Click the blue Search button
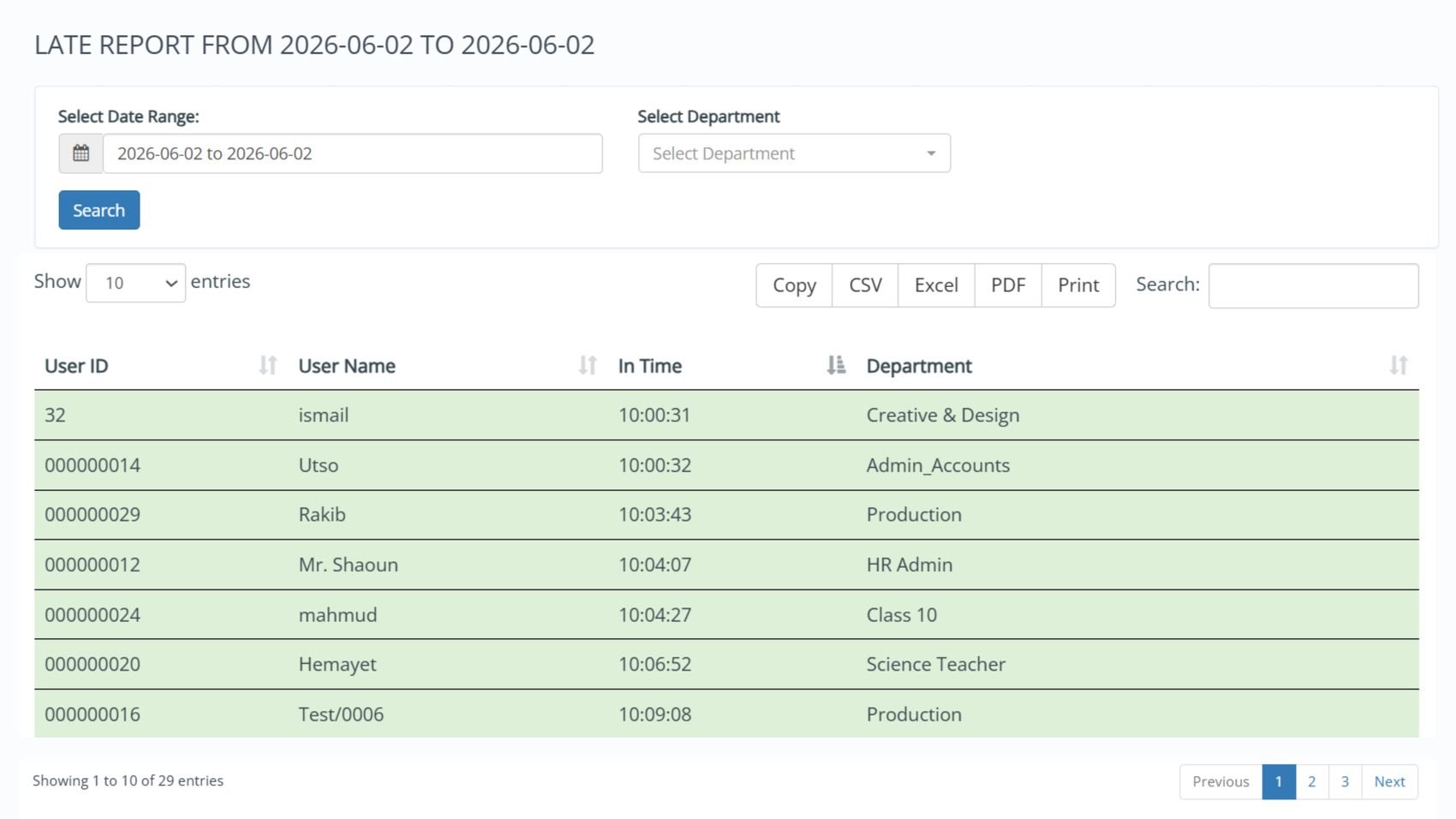This screenshot has width=1456, height=819. click(98, 210)
